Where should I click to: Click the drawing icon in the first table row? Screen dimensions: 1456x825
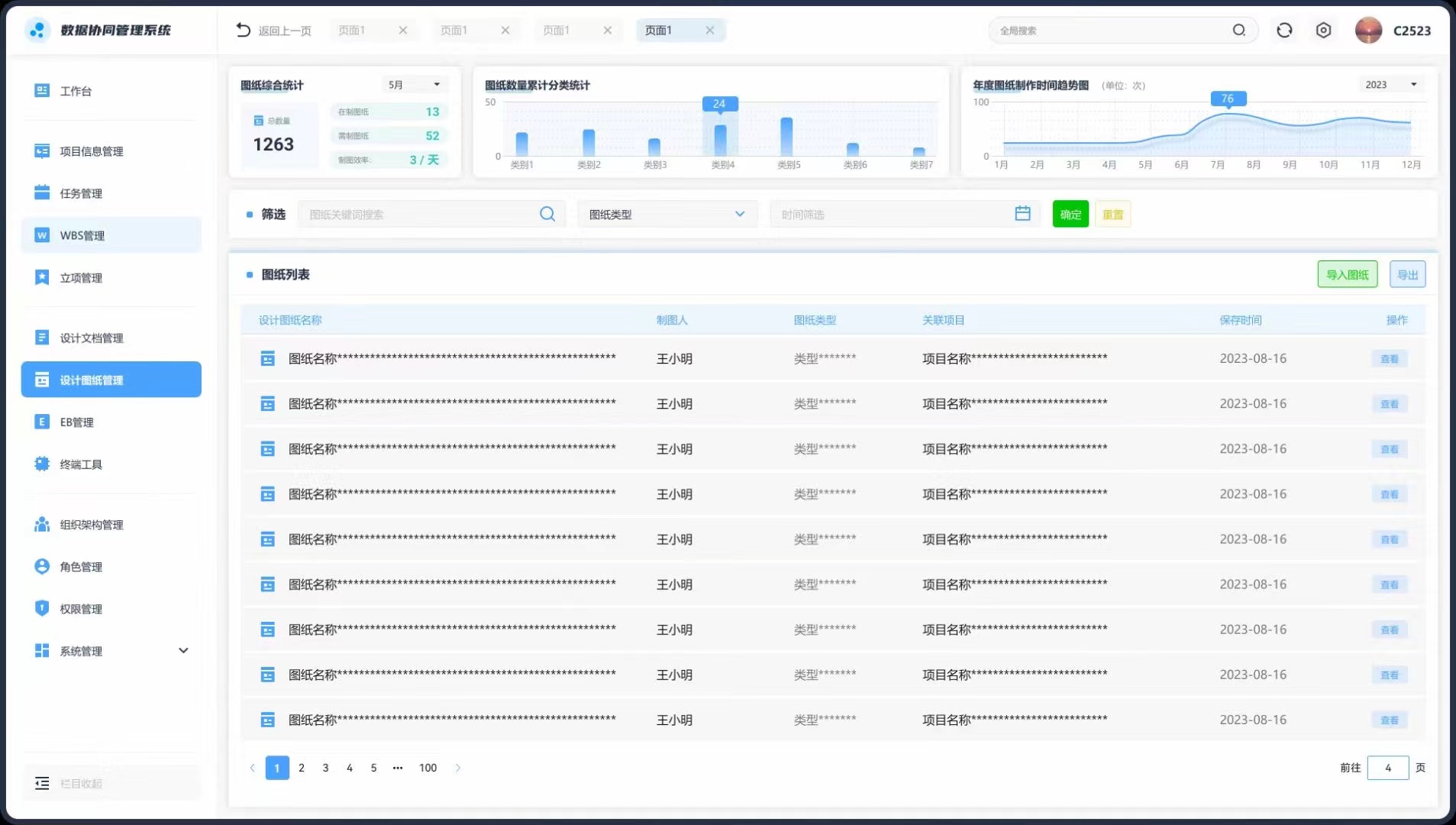click(267, 358)
